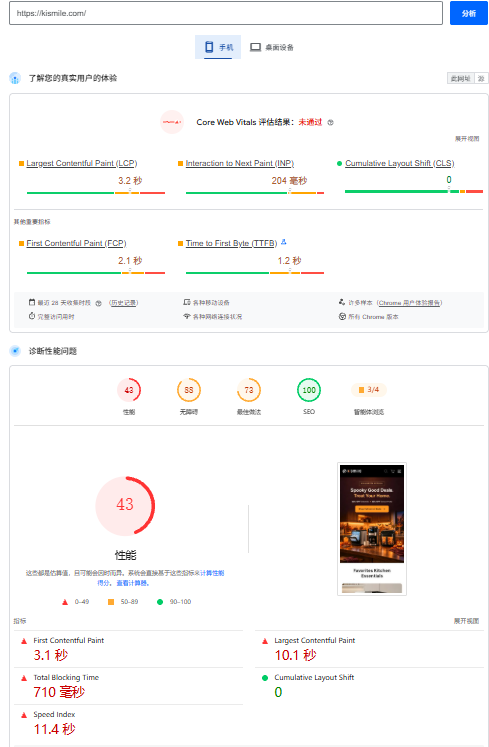Image resolution: width=489 pixels, height=747 pixels.
Task: Switch to the 手机 mobile tab
Action: tap(218, 47)
